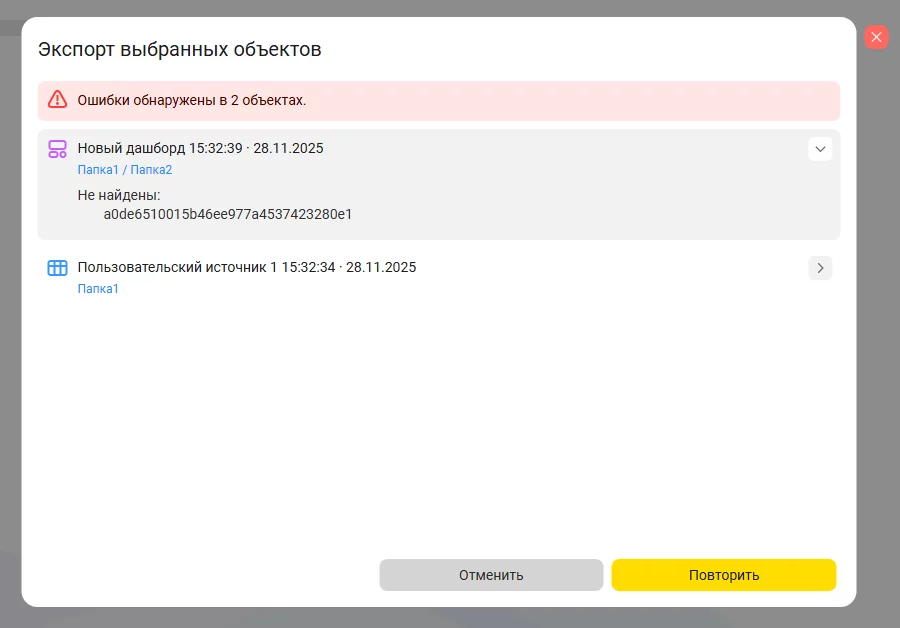Open Папка1 link under Пользовательский источник
The image size is (900, 628).
pyautogui.click(x=98, y=289)
